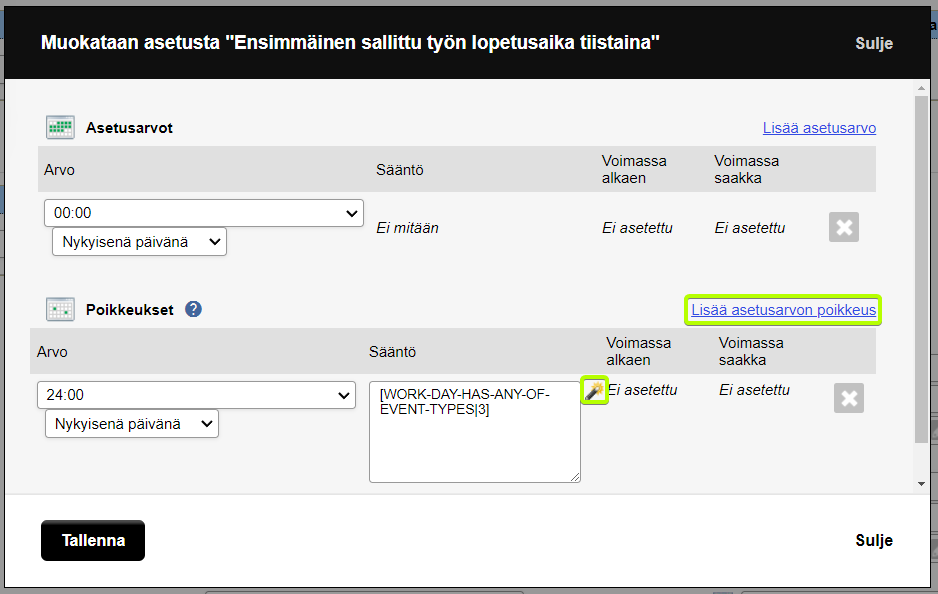Click the magic wand rule editor icon
The height and width of the screenshot is (594, 938).
594,391
